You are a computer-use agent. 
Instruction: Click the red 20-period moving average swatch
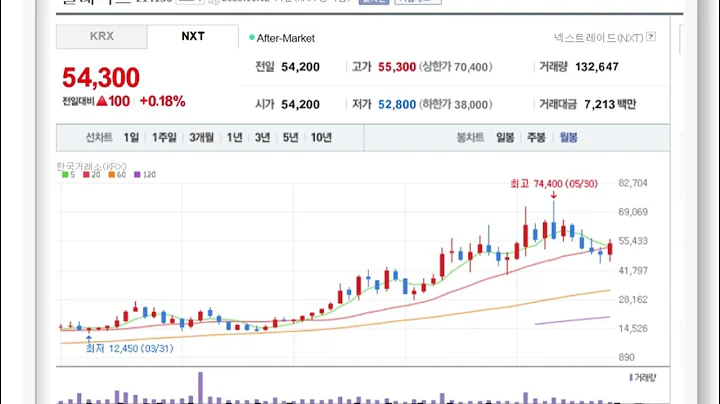(86, 174)
